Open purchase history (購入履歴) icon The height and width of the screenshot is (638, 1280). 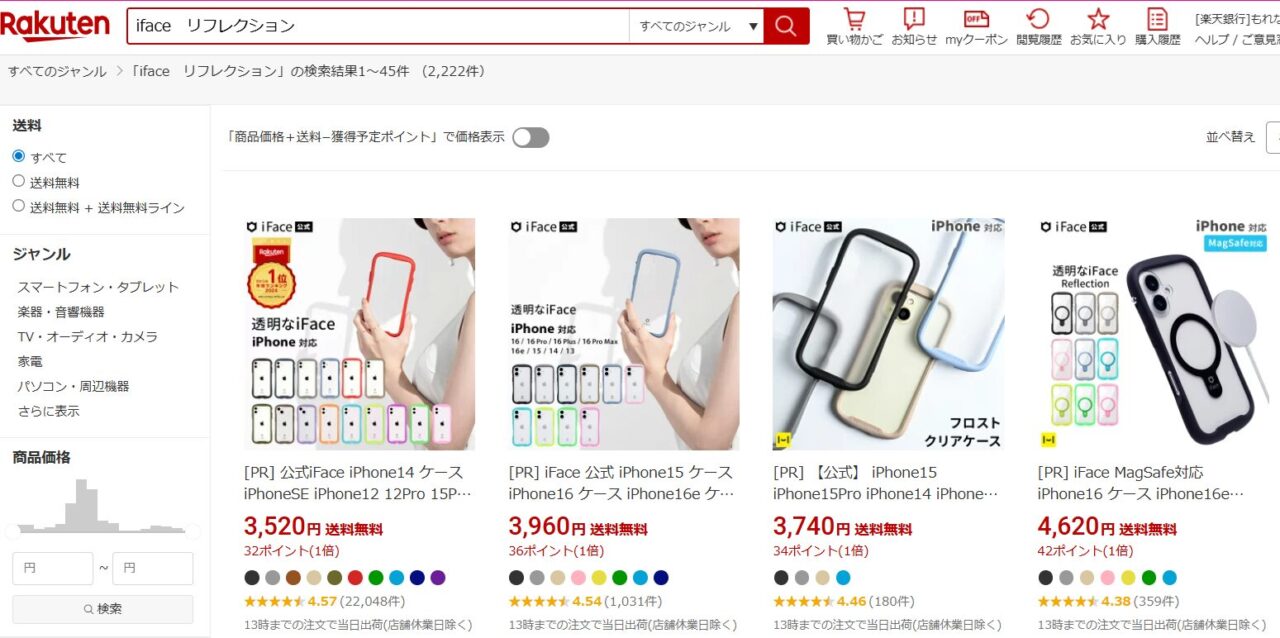click(1157, 26)
